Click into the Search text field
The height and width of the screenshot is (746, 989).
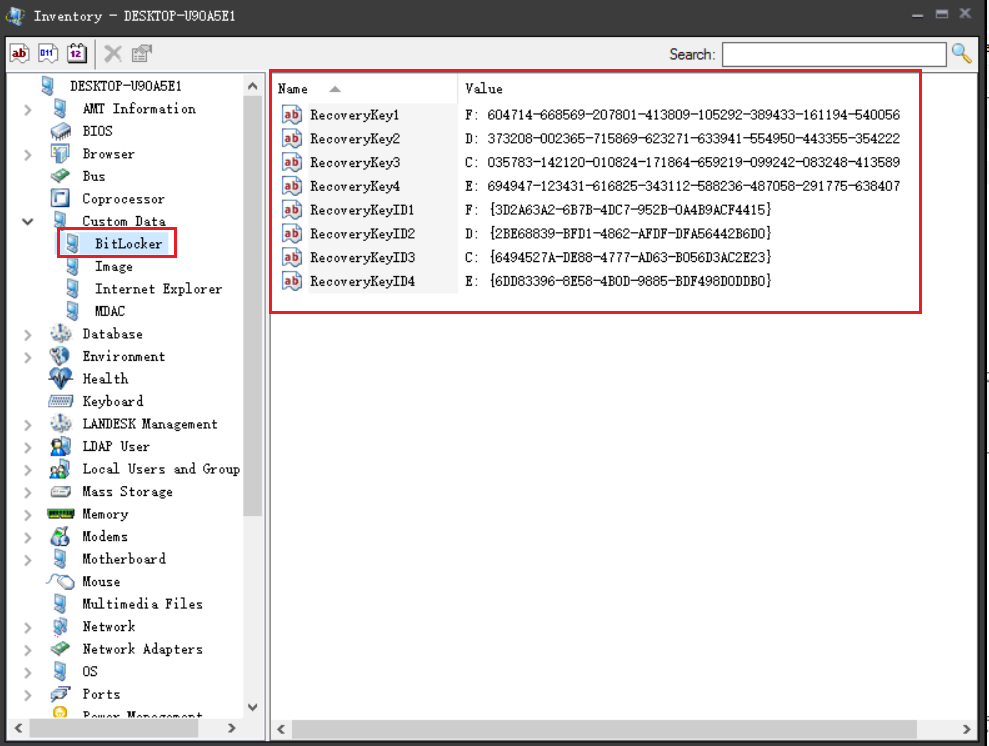click(833, 54)
